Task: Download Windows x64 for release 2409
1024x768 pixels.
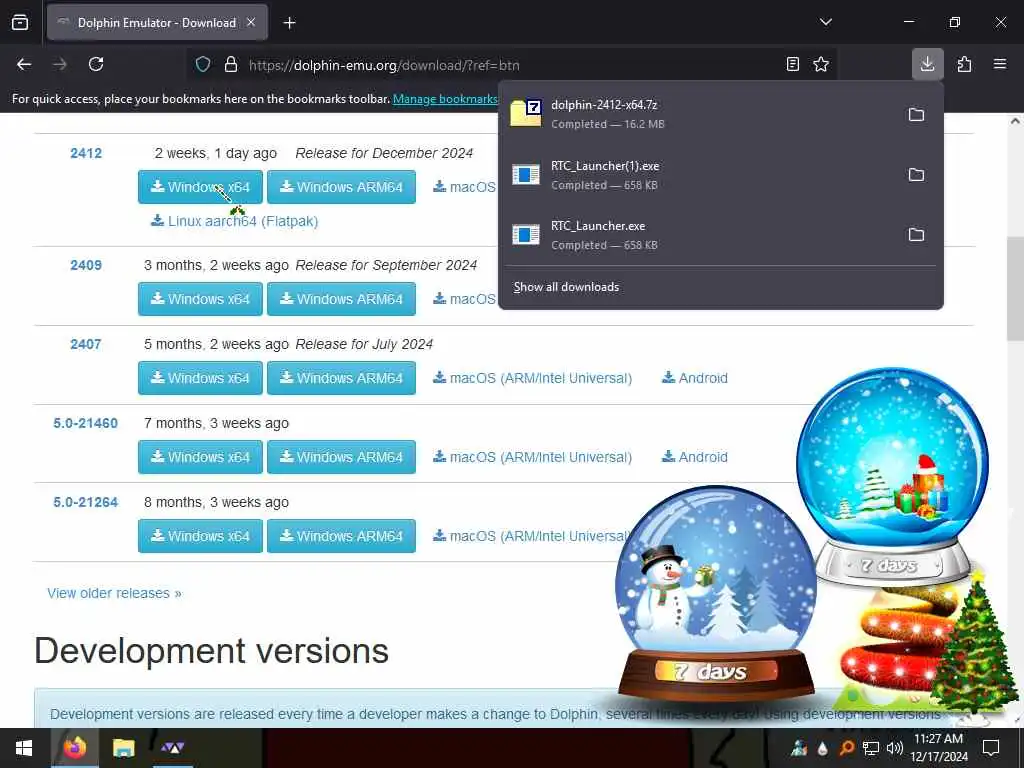Action: click(200, 299)
